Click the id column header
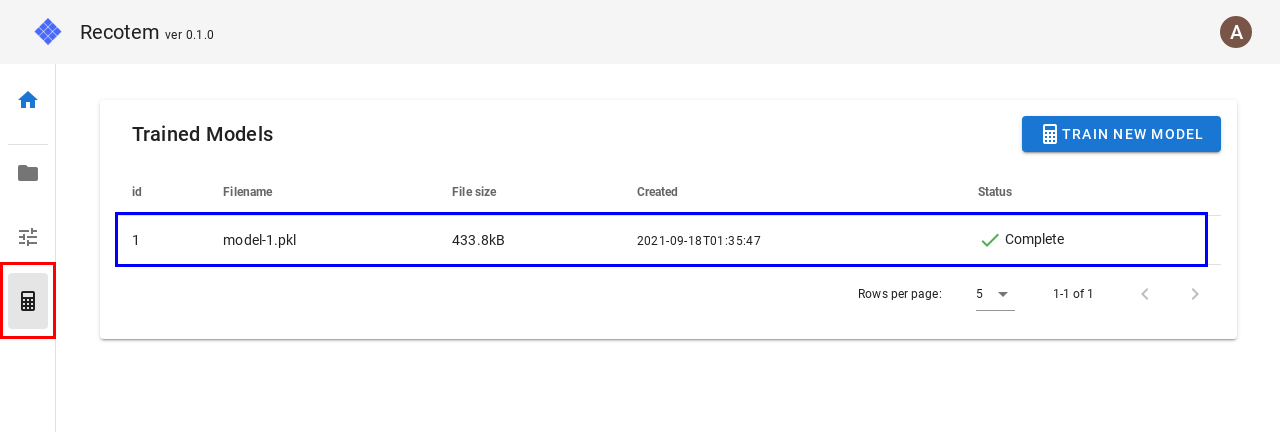 pyautogui.click(x=137, y=192)
